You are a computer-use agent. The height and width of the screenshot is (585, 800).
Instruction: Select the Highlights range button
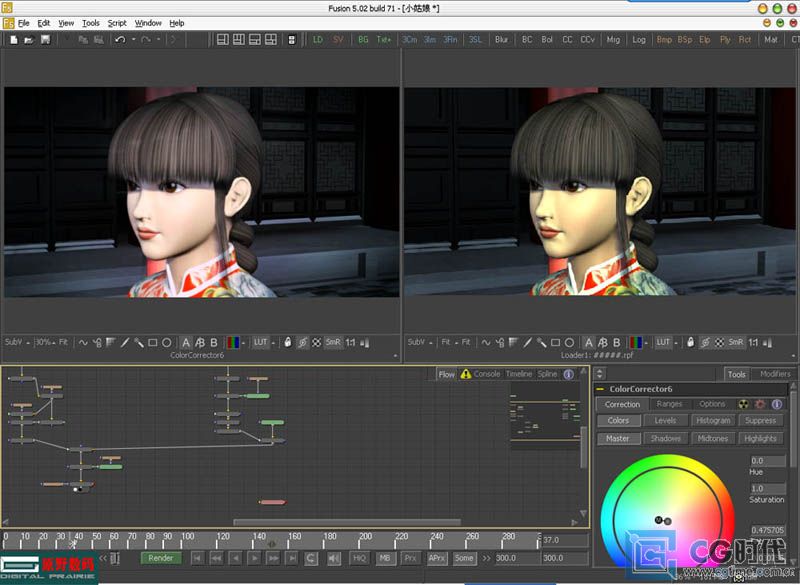[x=761, y=439]
